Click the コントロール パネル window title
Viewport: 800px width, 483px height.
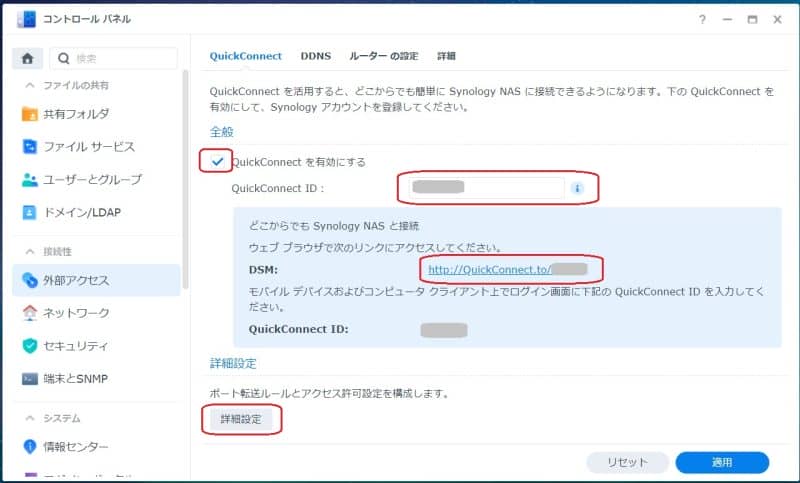pyautogui.click(x=87, y=19)
